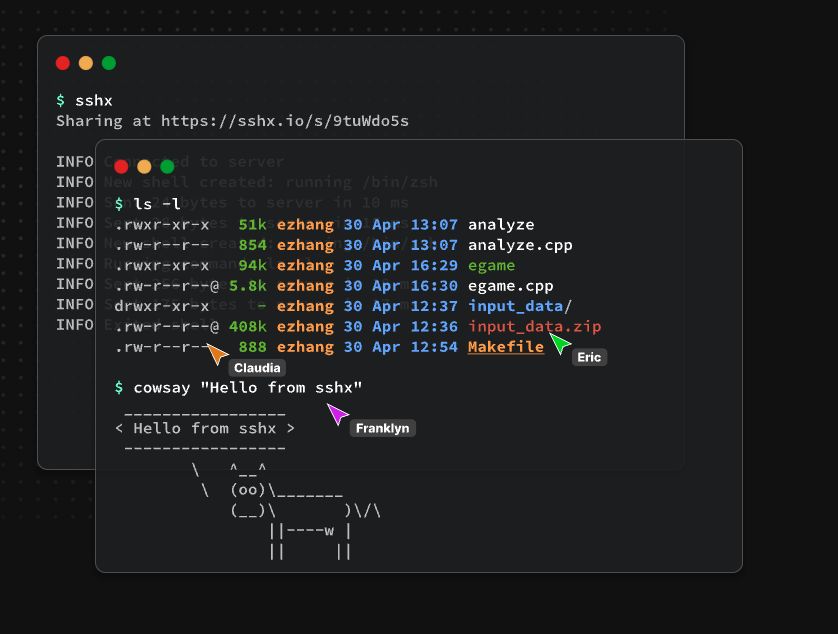Click the 12:36 timestamp for input_data.zip

tap(434, 327)
